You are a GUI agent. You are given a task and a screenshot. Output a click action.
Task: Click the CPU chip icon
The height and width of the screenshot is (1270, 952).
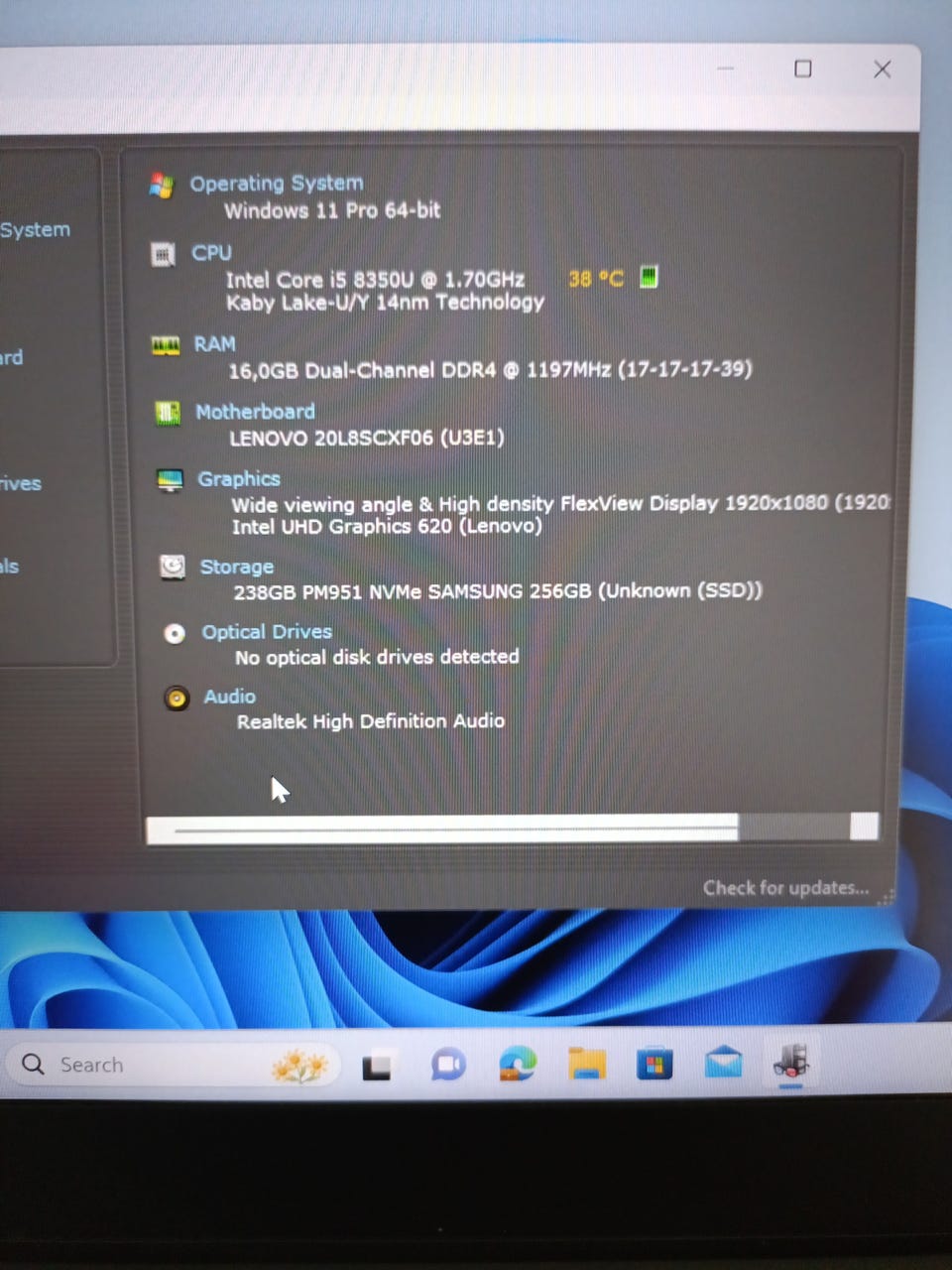(x=163, y=255)
